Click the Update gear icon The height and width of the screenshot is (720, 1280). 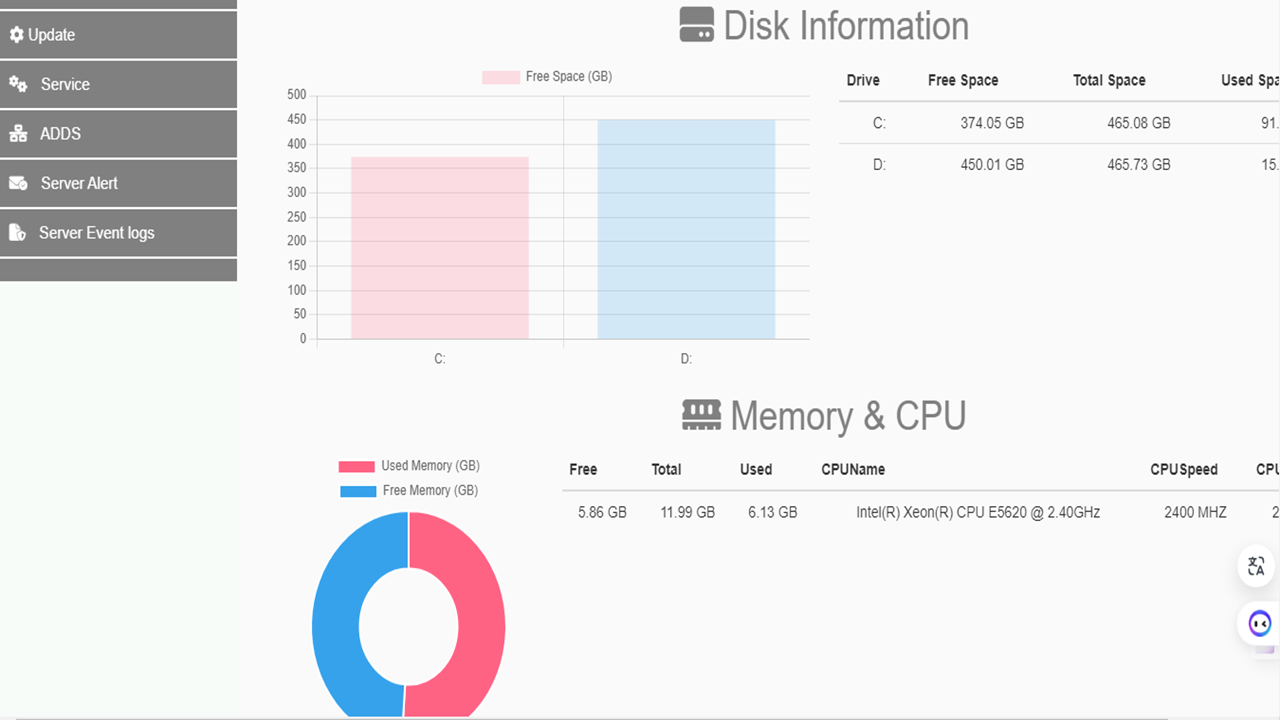coord(16,35)
